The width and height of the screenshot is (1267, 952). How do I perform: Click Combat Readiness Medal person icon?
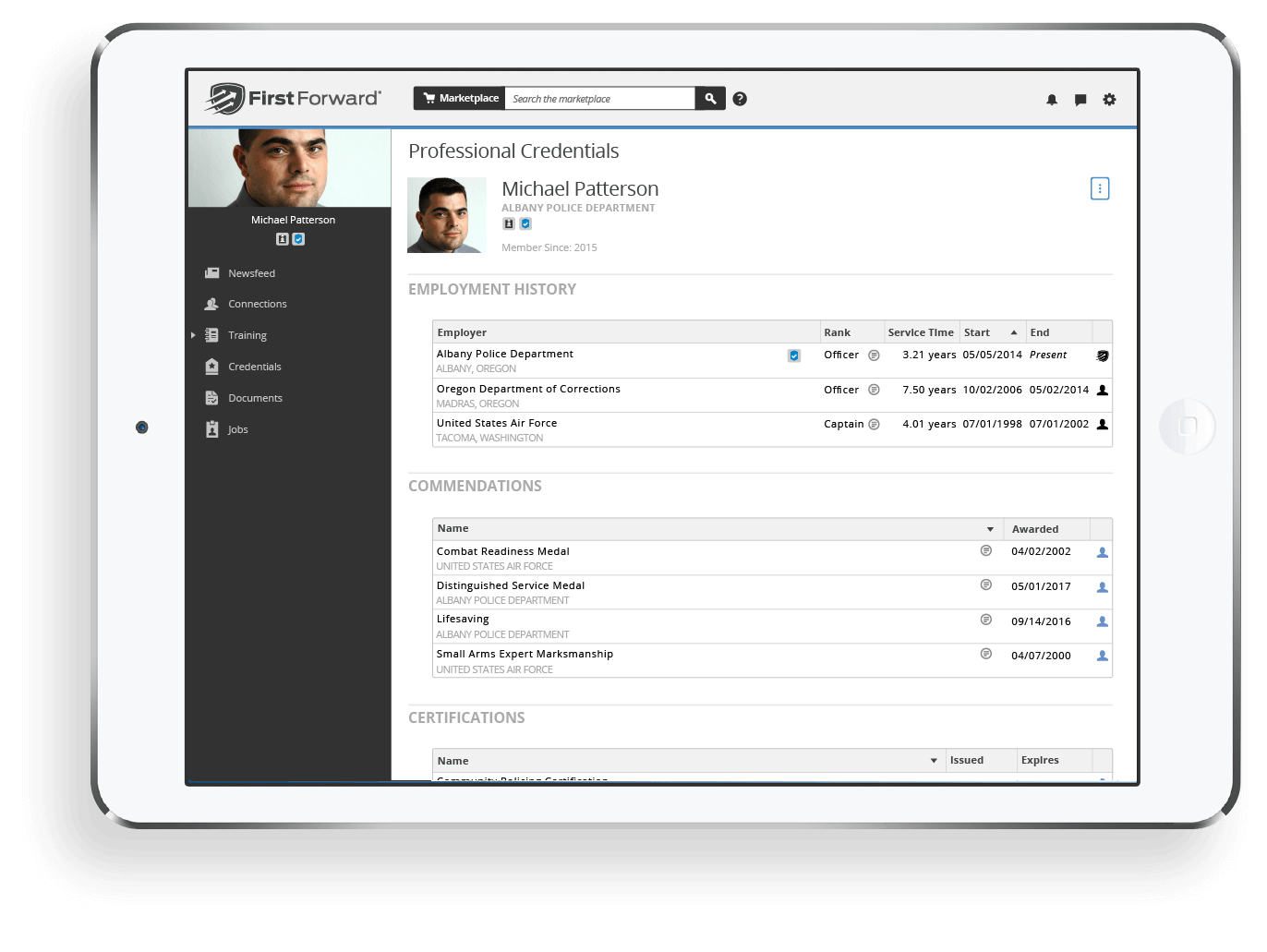(x=1103, y=552)
